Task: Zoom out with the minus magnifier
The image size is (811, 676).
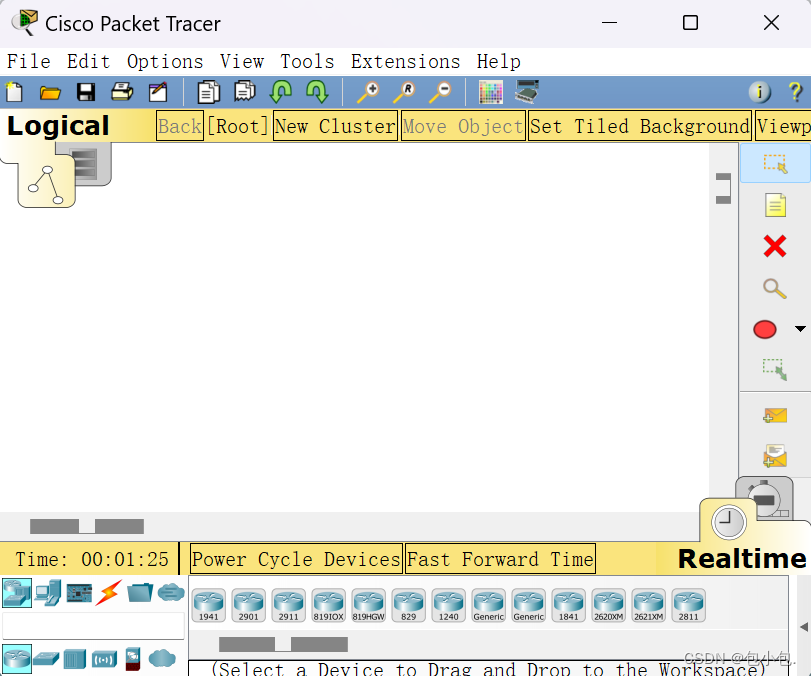Action: (x=440, y=92)
